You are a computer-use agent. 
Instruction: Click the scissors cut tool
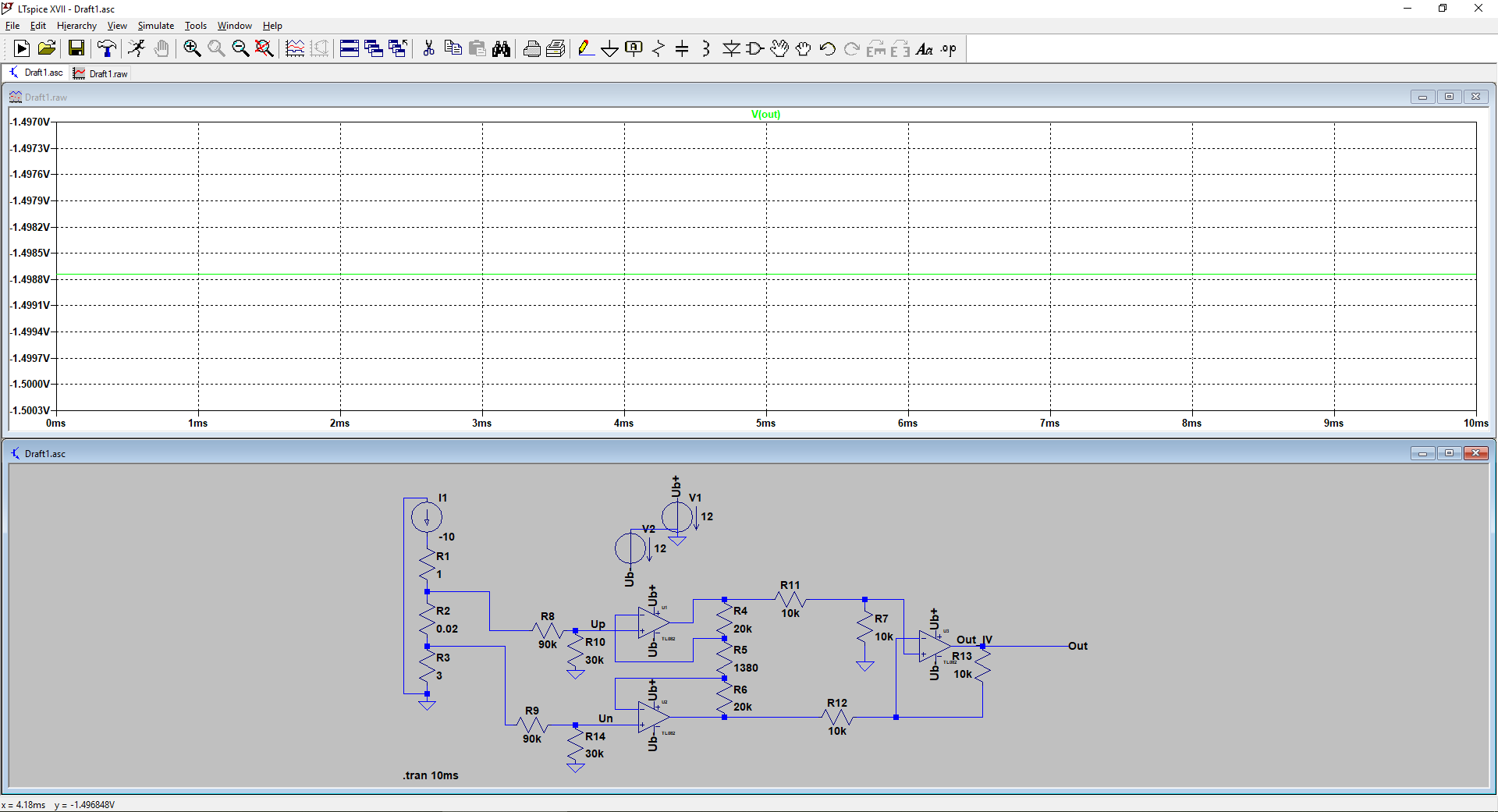(x=428, y=49)
